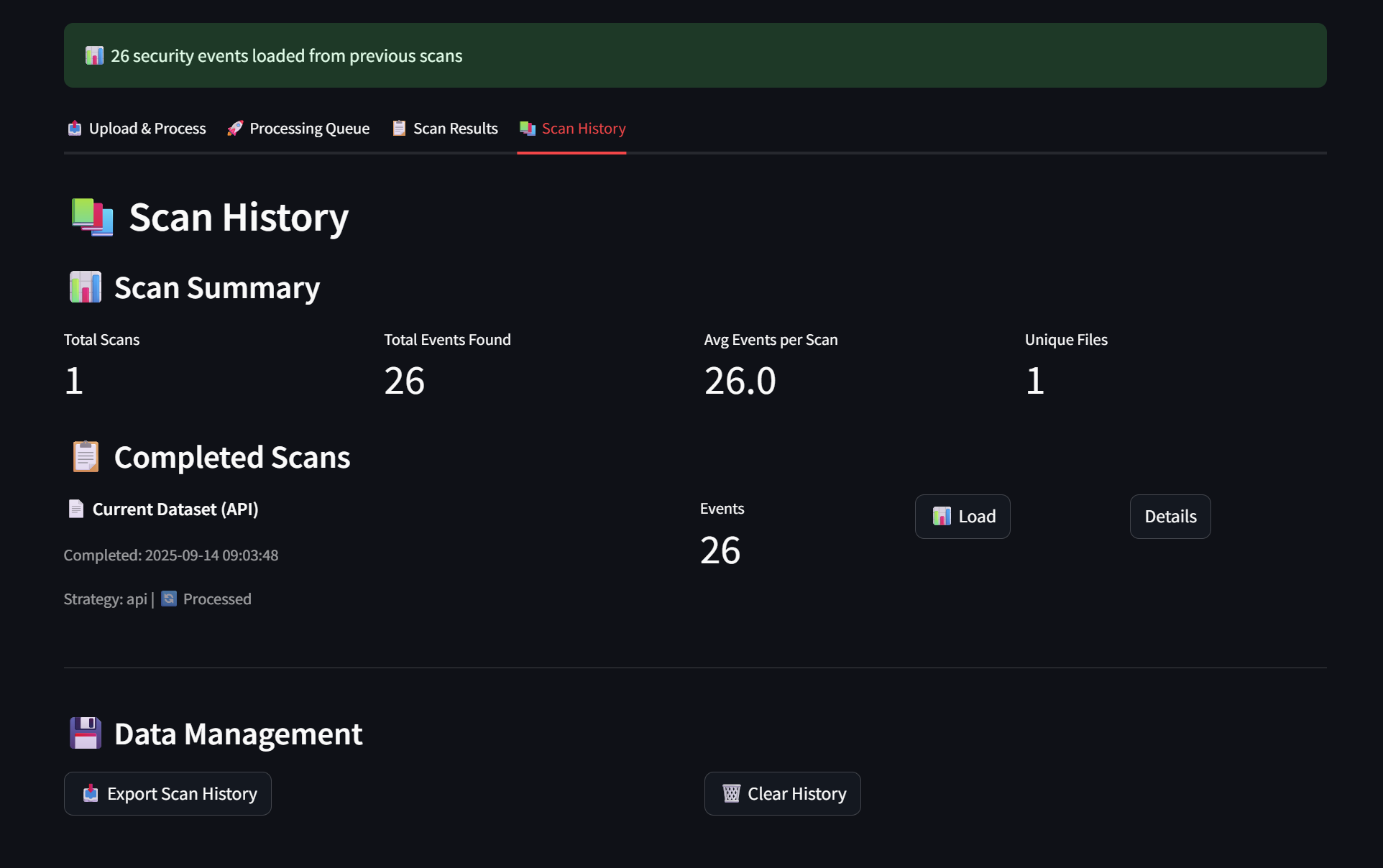Click the bar chart icon beside Scan Summary
This screenshot has height=868, width=1383.
click(86, 287)
